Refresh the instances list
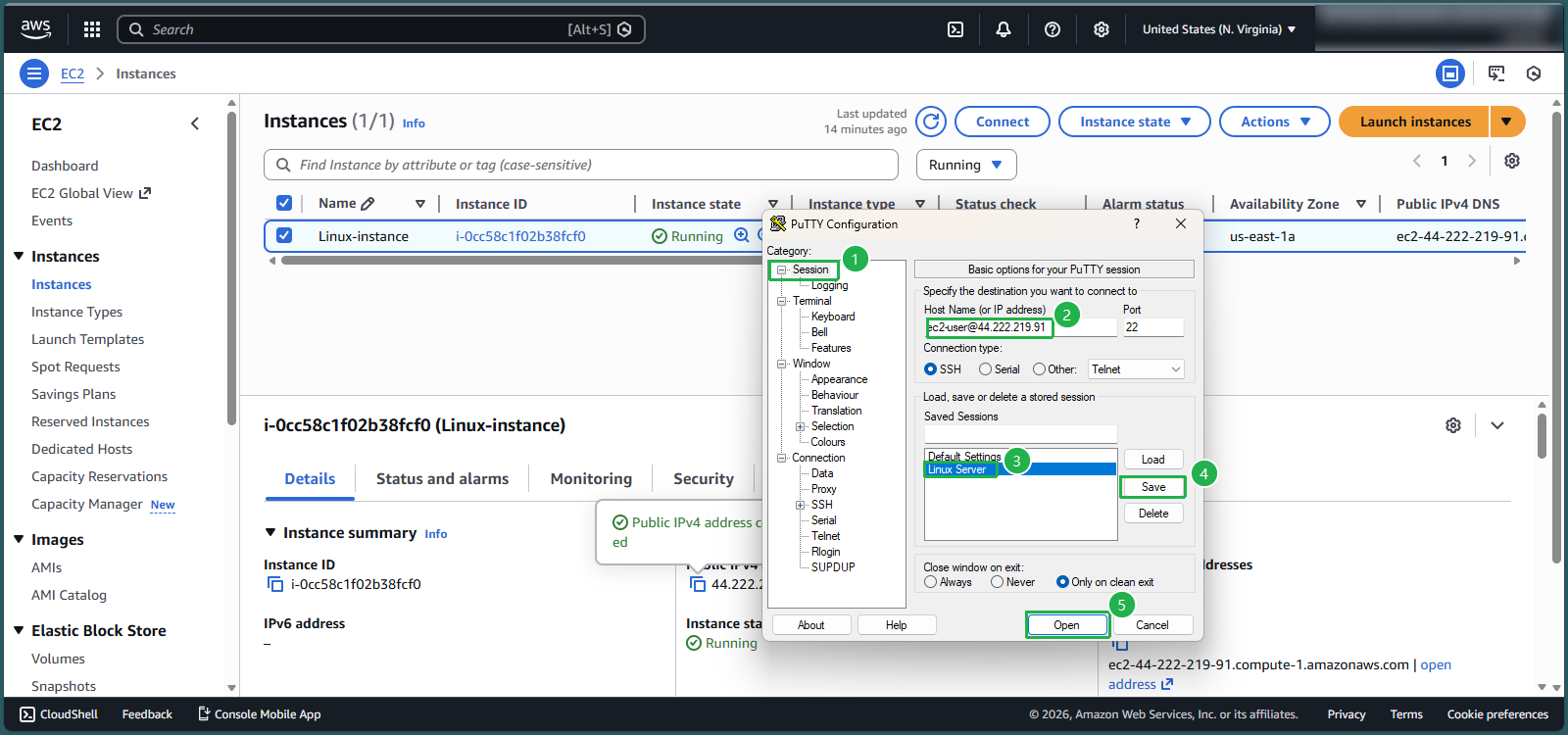 tap(931, 122)
